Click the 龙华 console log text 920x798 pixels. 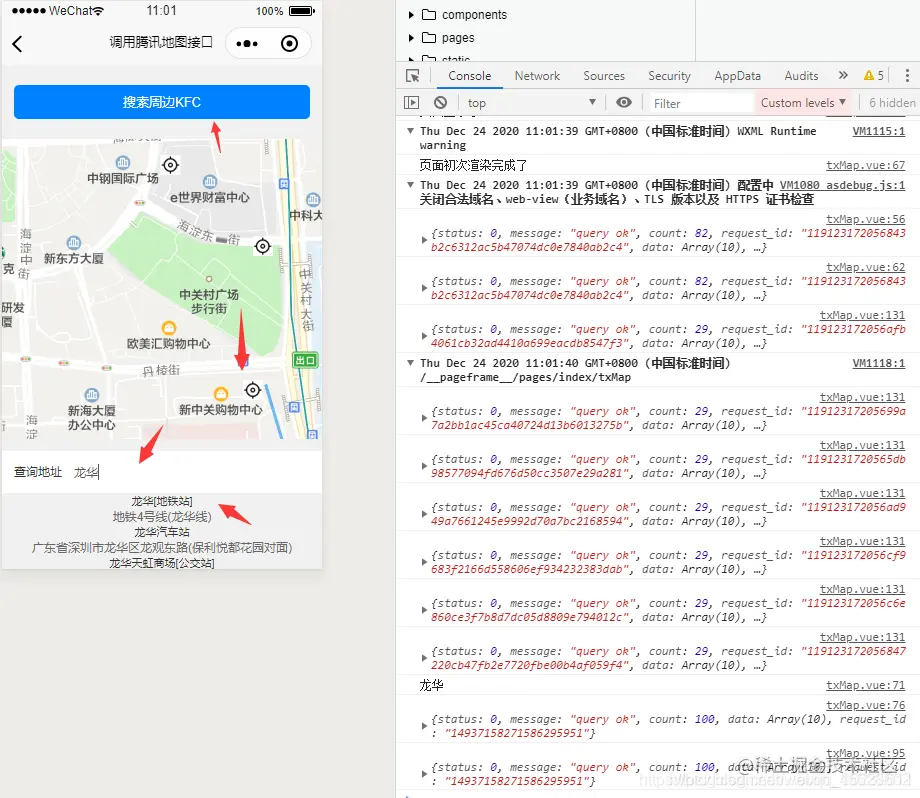click(x=431, y=685)
